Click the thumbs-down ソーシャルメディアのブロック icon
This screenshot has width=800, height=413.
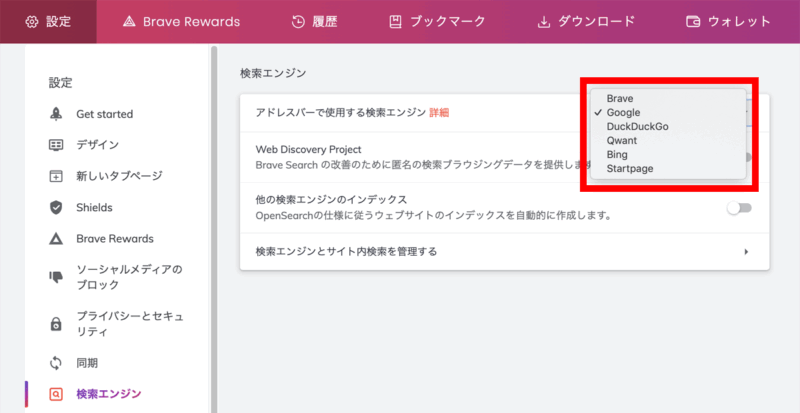point(57,277)
